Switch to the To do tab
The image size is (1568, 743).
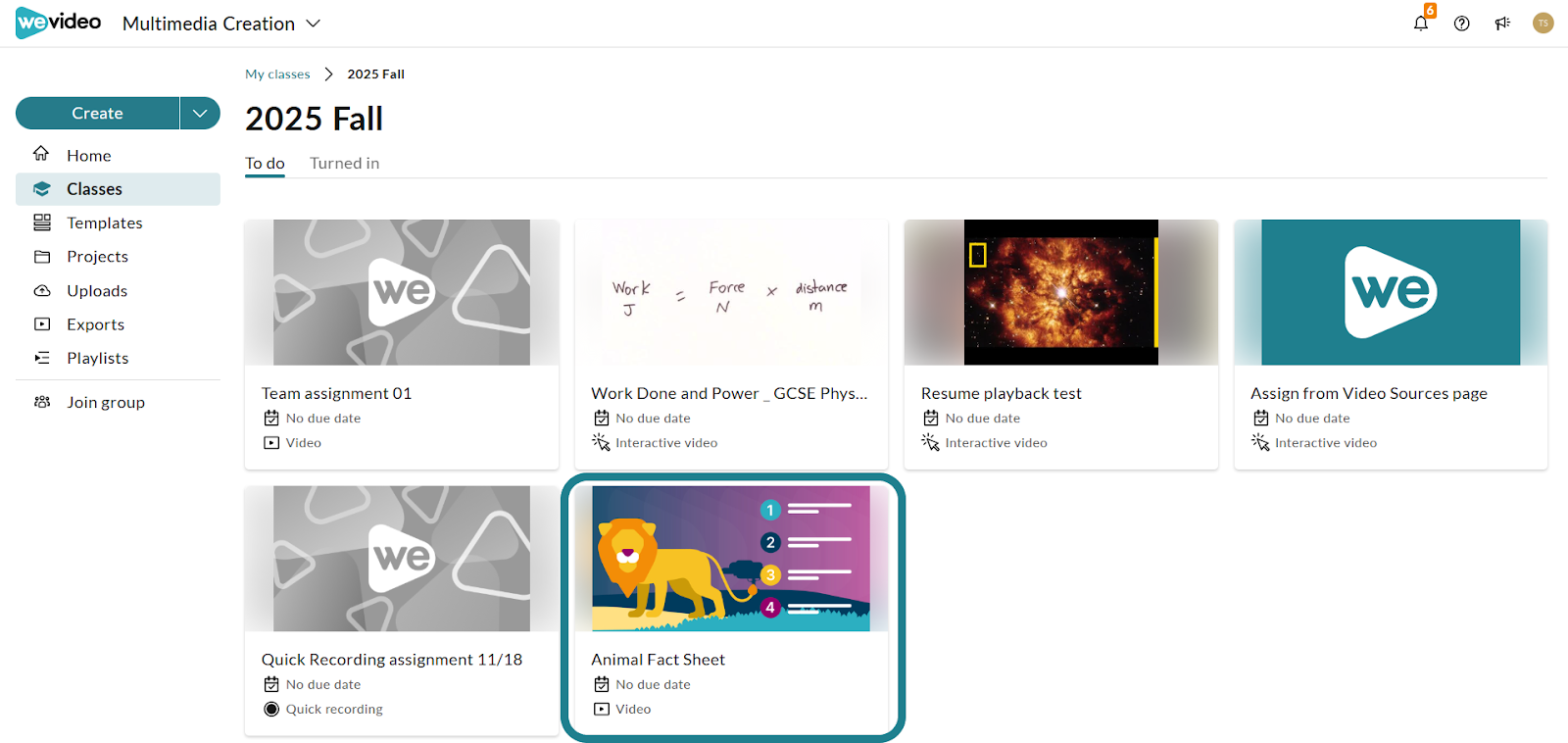265,164
